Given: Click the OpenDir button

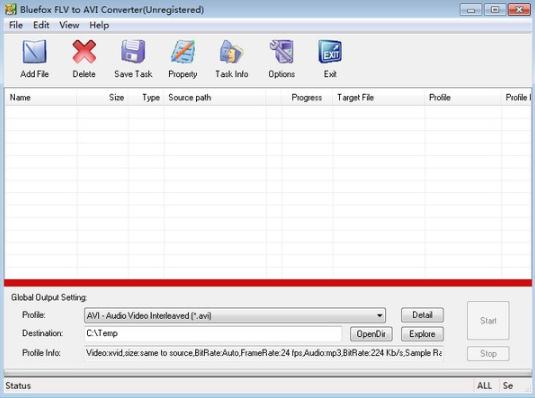Looking at the screenshot, I should tap(371, 334).
